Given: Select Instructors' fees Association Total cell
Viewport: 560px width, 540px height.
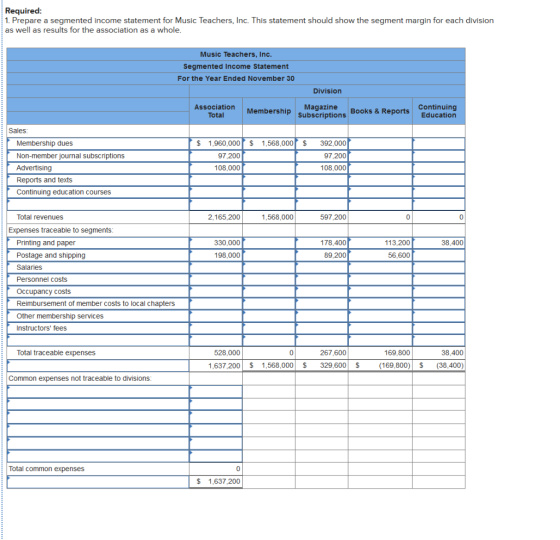Looking at the screenshot, I should 216,329.
